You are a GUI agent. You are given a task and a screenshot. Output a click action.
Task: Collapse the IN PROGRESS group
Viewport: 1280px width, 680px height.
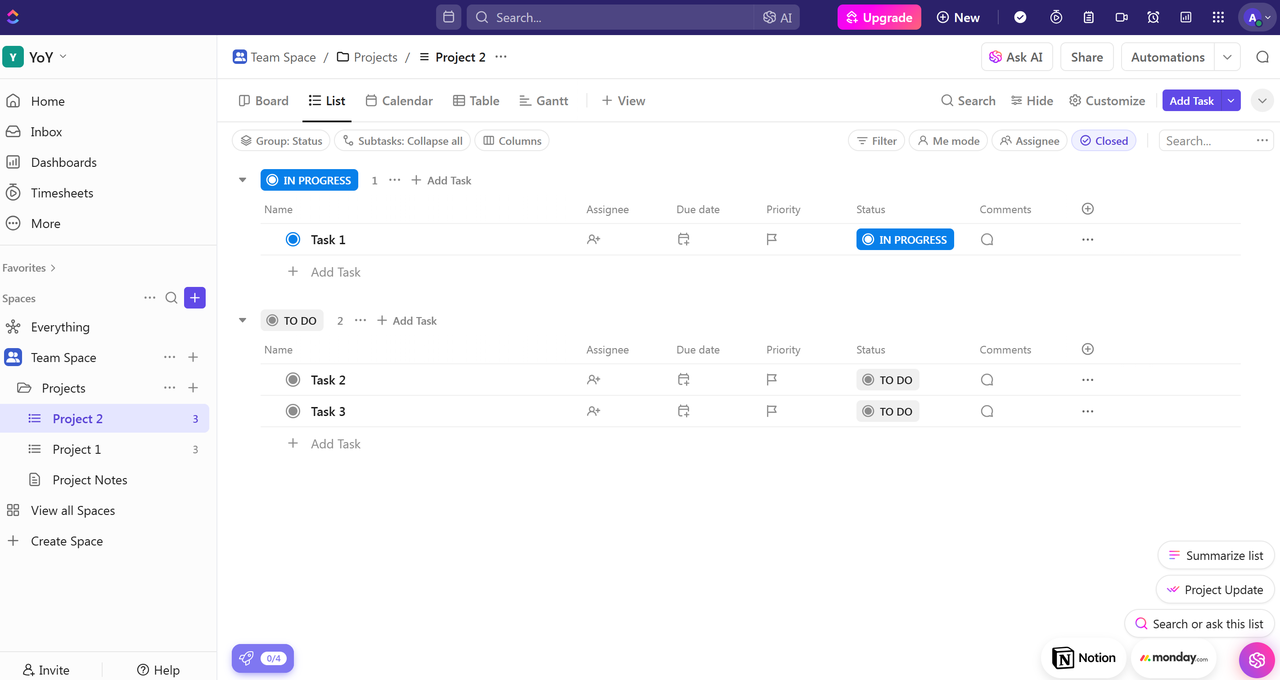click(x=242, y=181)
